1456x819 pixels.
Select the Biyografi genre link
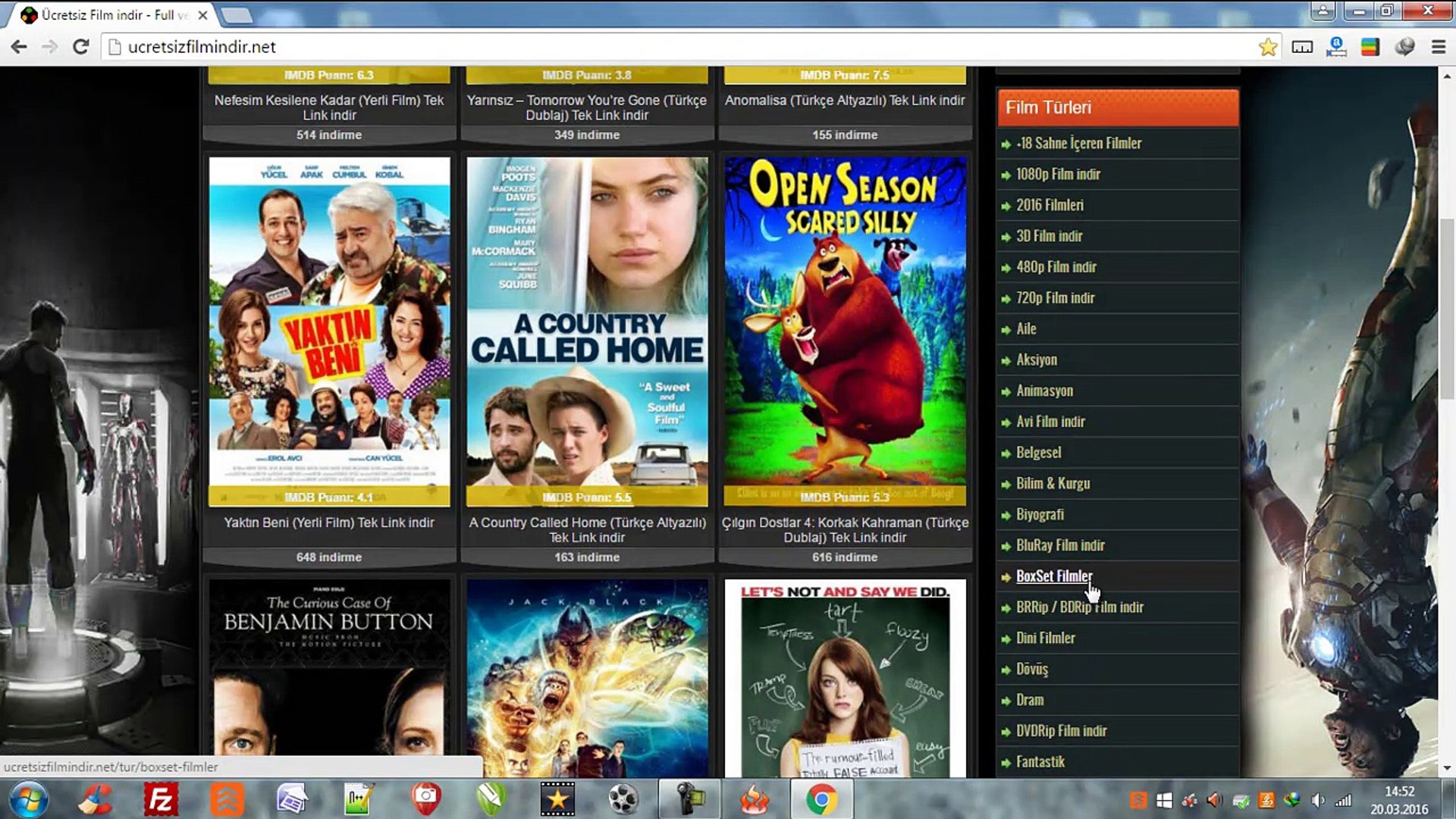point(1040,515)
